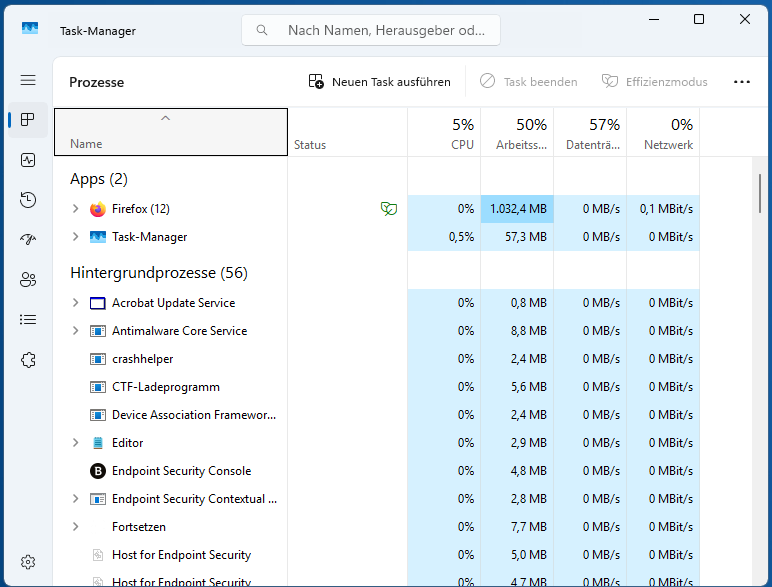
Task: Click the Antimalware Core Service icon
Action: point(98,331)
